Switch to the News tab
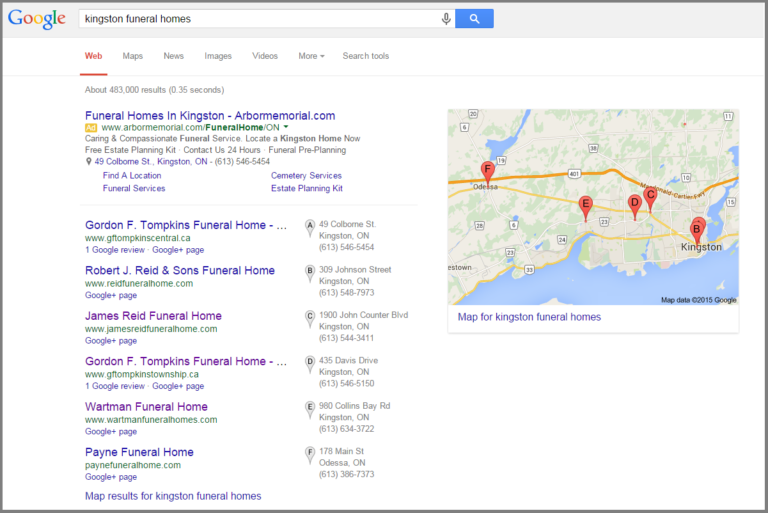768x513 pixels. (173, 56)
